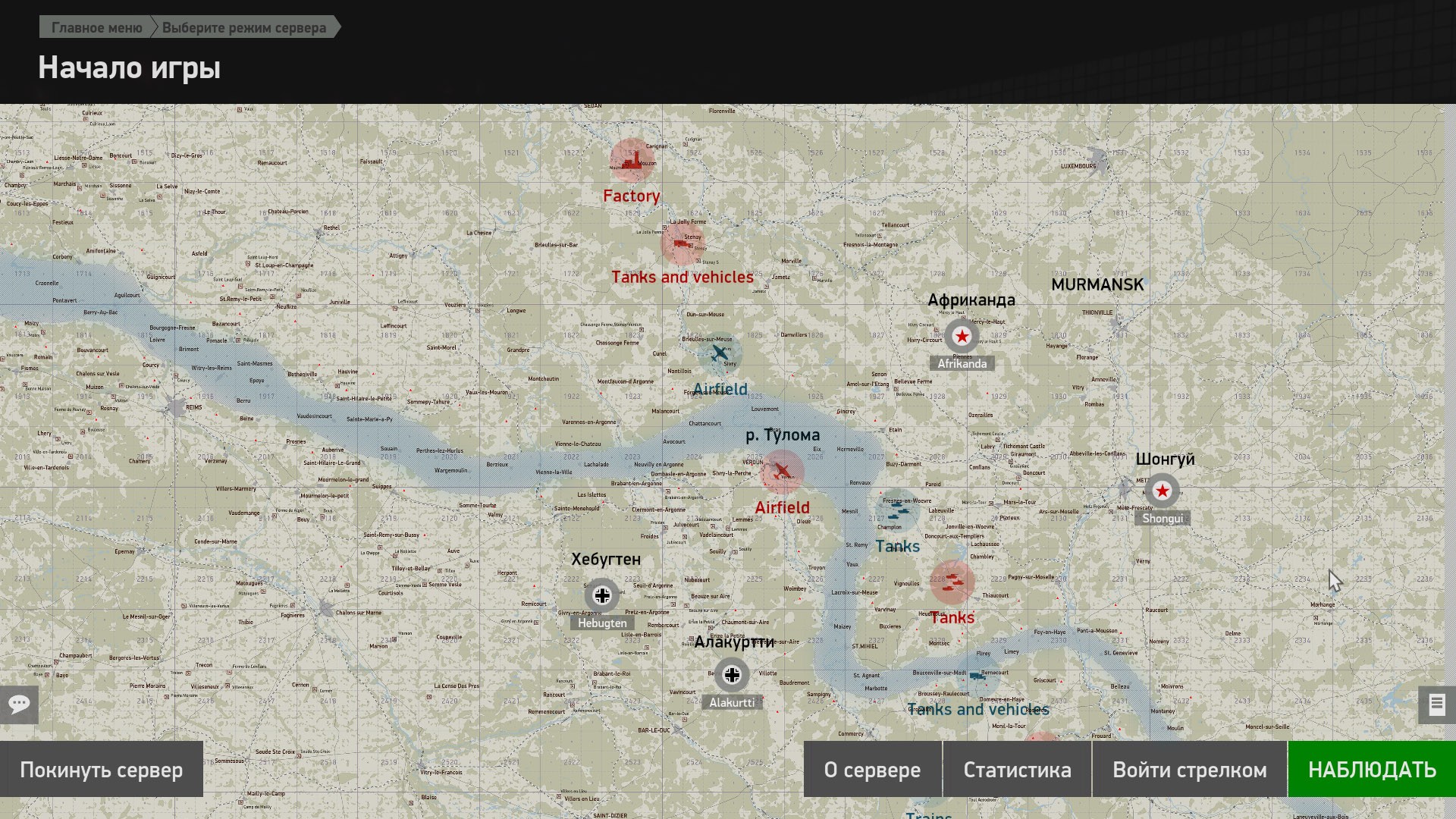Click the р. Тулома river label
Screen dimensions: 1456x819
[783, 435]
